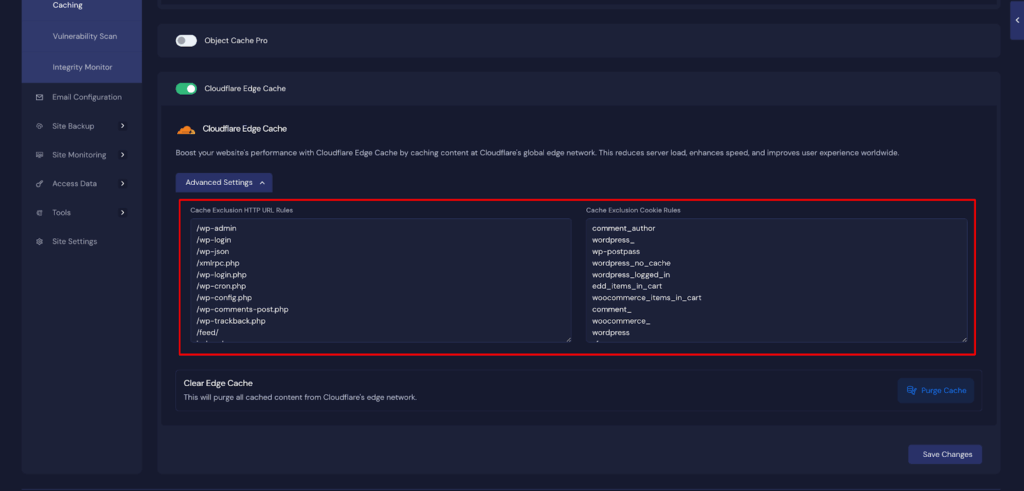1024x491 pixels.
Task: Enable the Object Cache Pro toggle
Action: [186, 41]
